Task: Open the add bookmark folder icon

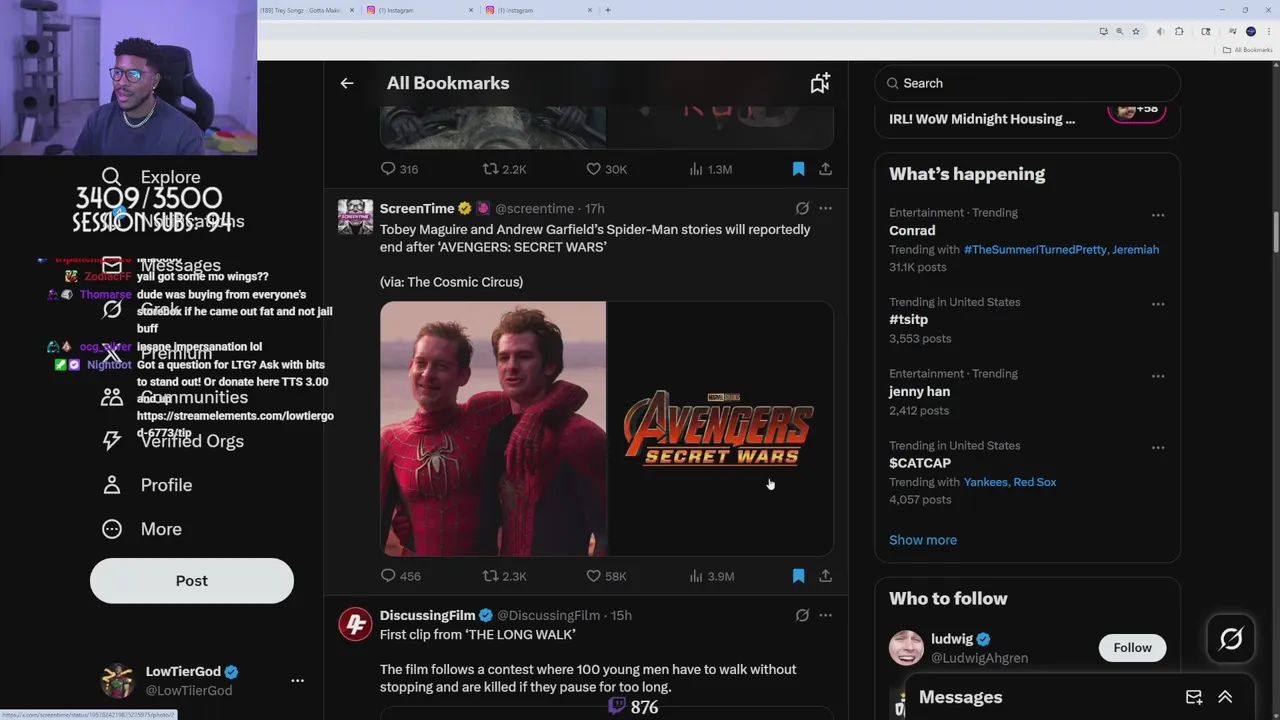Action: click(820, 83)
